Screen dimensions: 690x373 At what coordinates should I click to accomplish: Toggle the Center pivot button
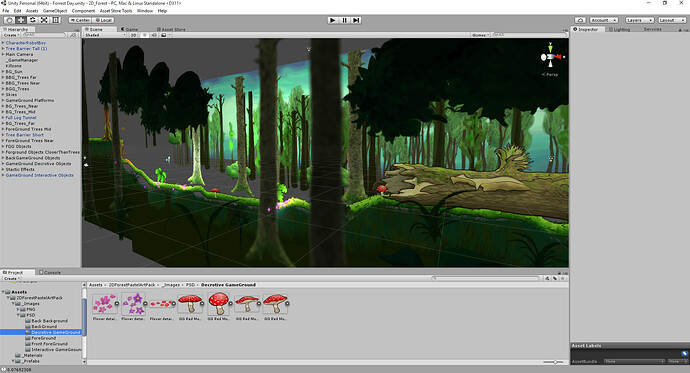80,20
